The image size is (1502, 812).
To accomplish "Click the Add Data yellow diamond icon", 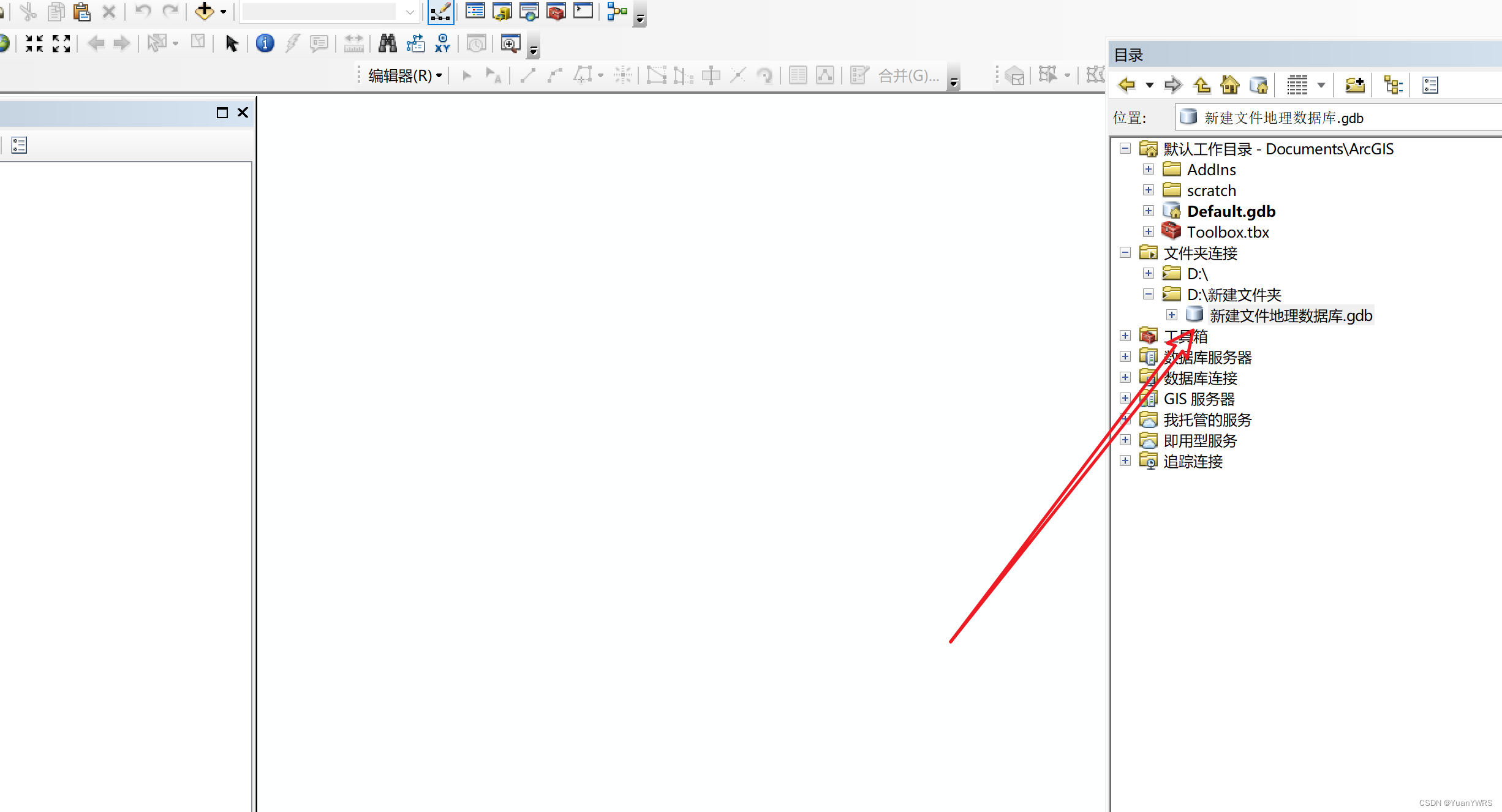I will tap(204, 12).
